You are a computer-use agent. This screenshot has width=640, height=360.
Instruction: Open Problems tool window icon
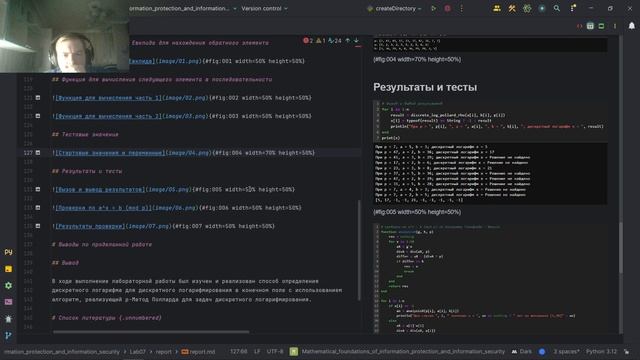click(x=8, y=319)
